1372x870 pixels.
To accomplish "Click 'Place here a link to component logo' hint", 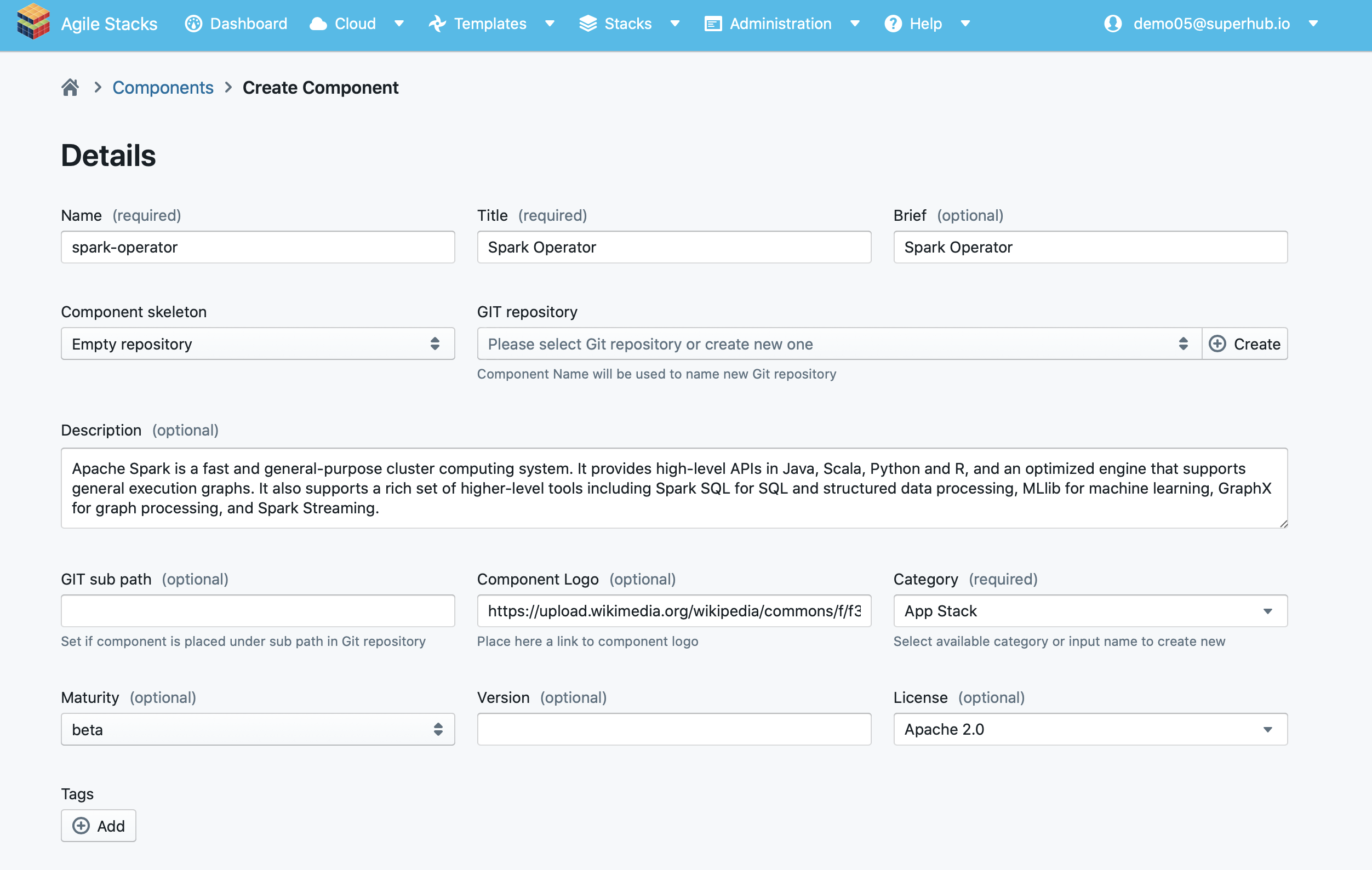I will coord(587,641).
